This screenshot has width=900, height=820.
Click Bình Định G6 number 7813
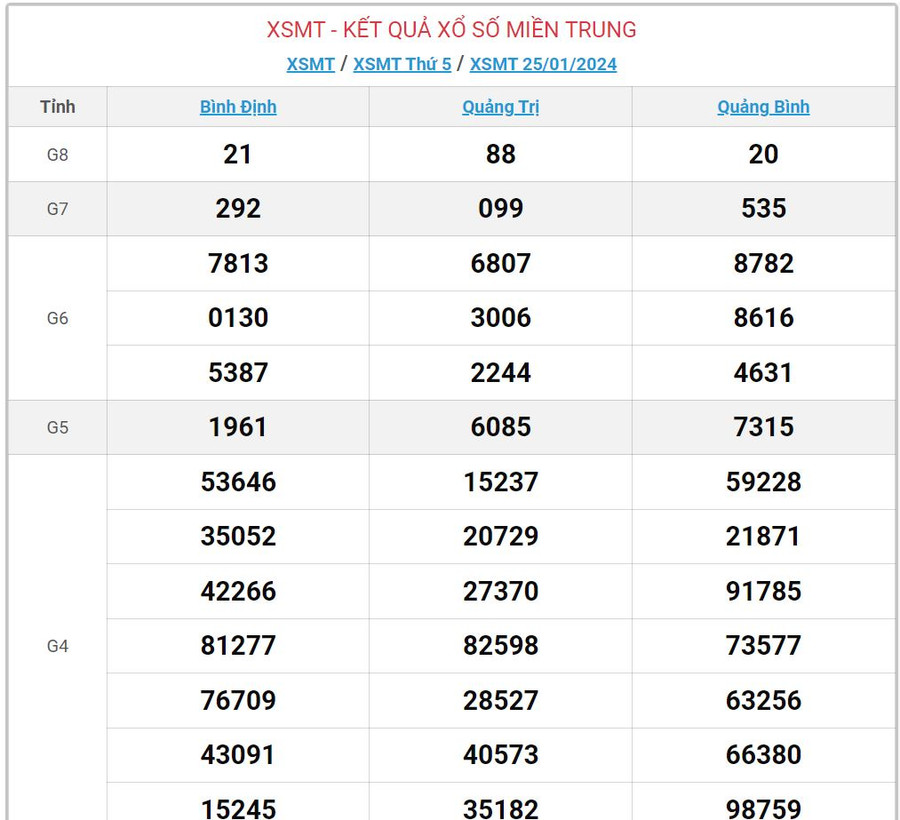[x=238, y=264]
